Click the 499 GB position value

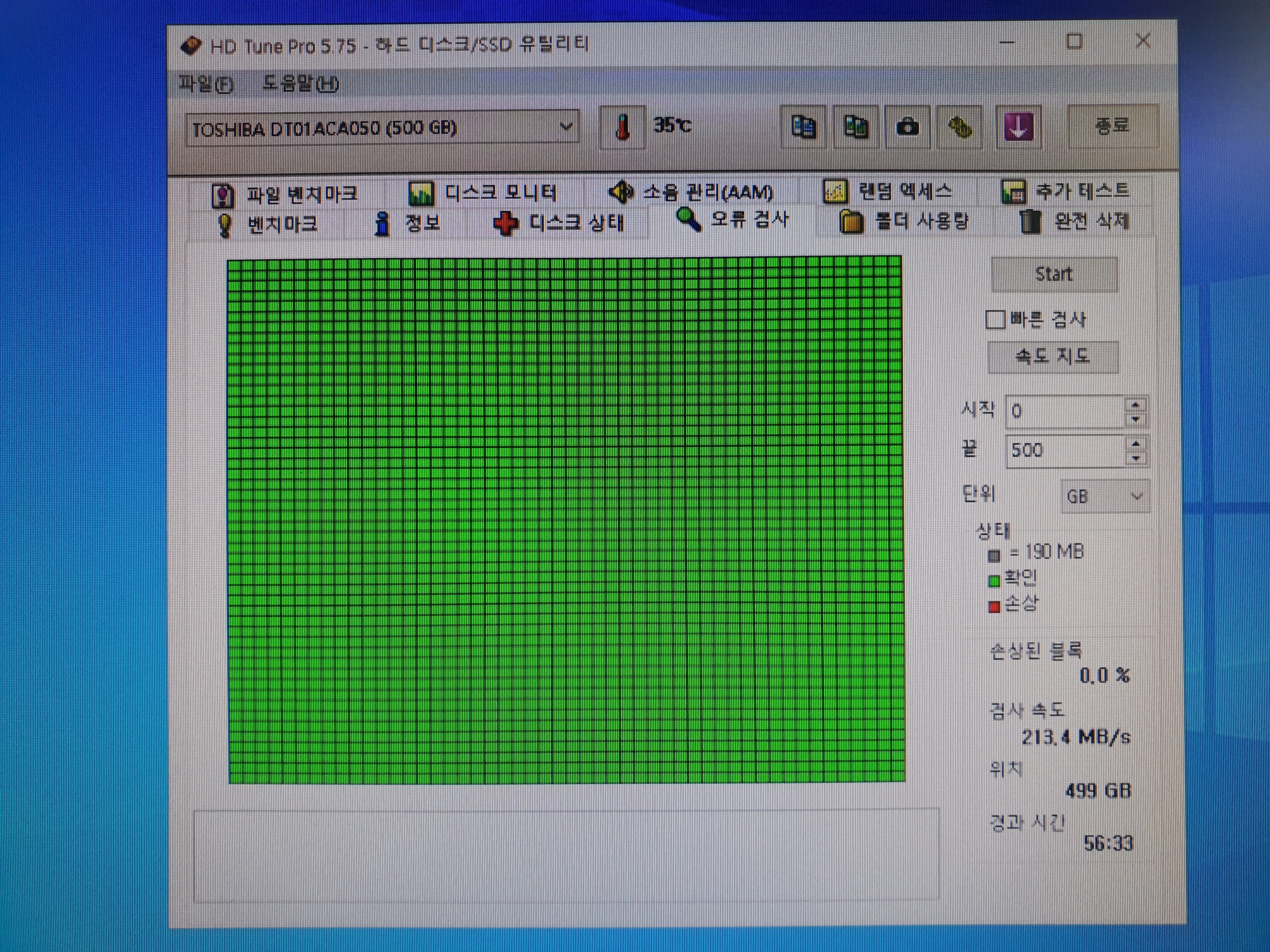1098,791
